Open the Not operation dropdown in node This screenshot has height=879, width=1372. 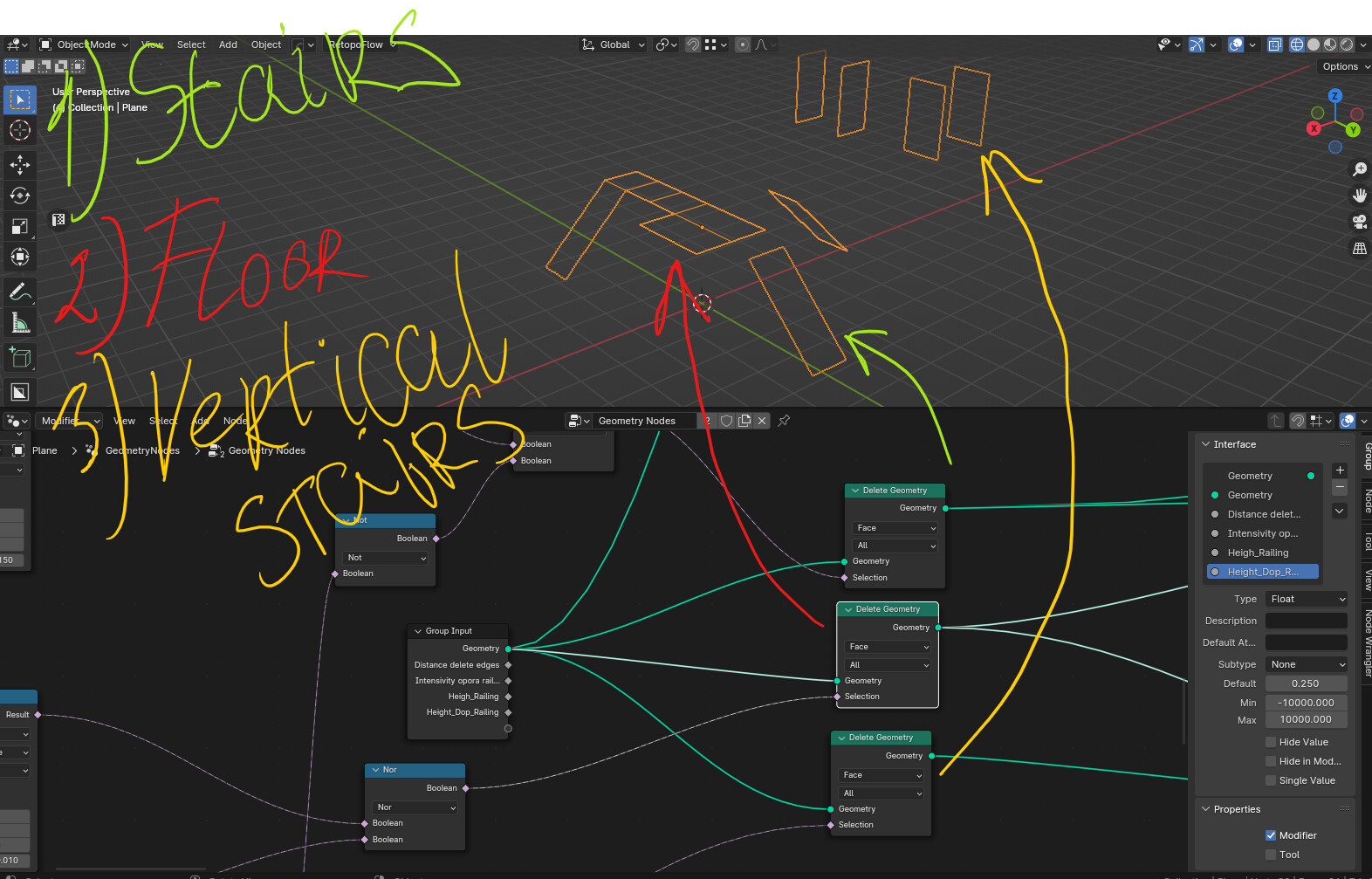(x=386, y=557)
